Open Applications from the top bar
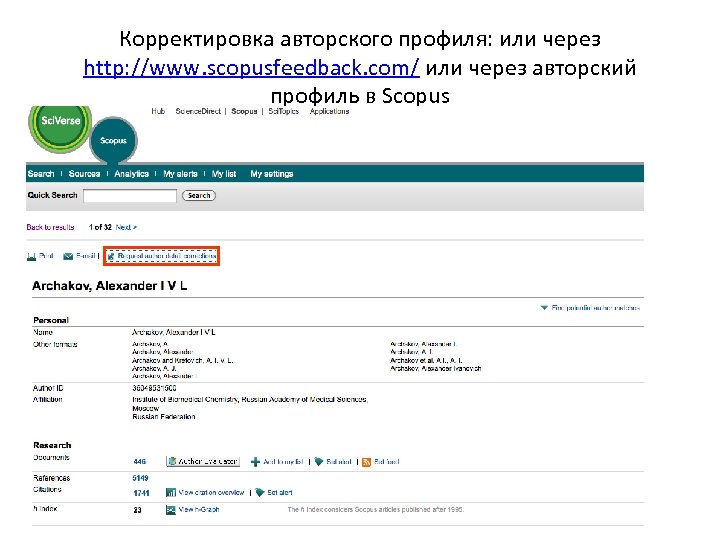Screen dimensions: 720x540 pos(329,111)
